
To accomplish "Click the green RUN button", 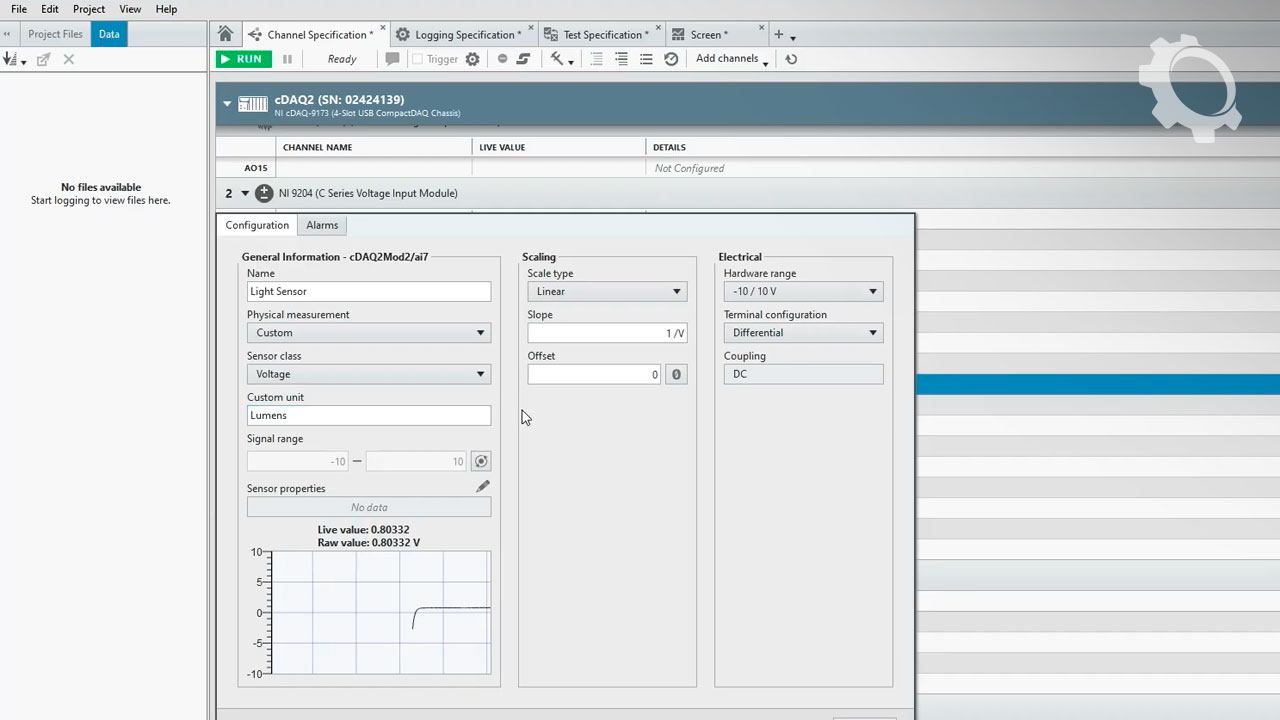I will [243, 59].
